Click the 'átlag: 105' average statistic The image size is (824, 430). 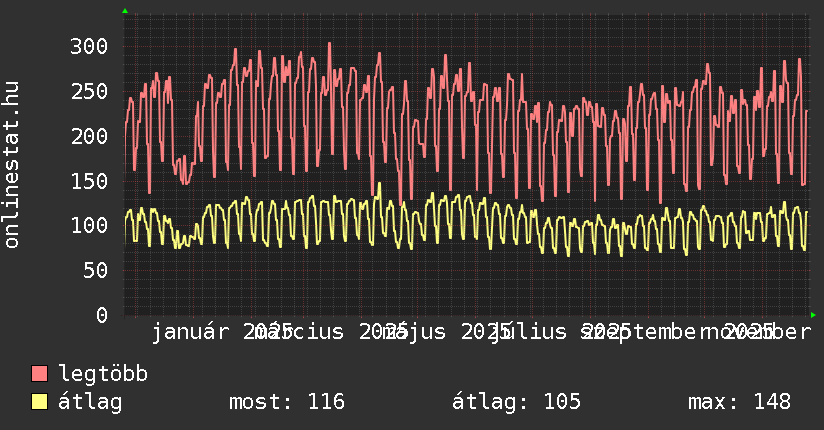(516, 402)
